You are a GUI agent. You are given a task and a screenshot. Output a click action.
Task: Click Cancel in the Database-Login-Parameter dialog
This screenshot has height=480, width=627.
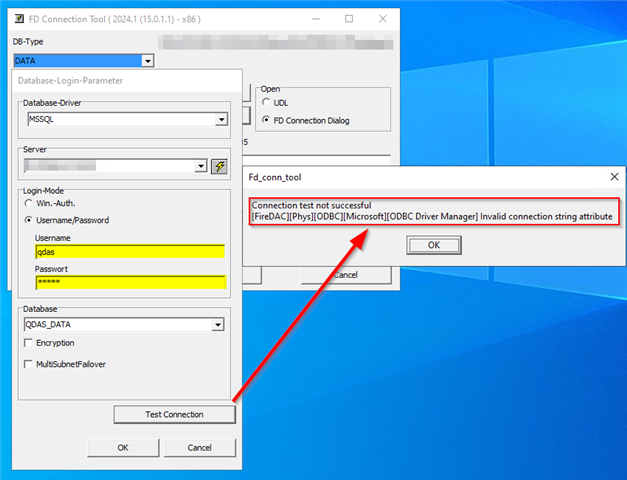click(200, 448)
